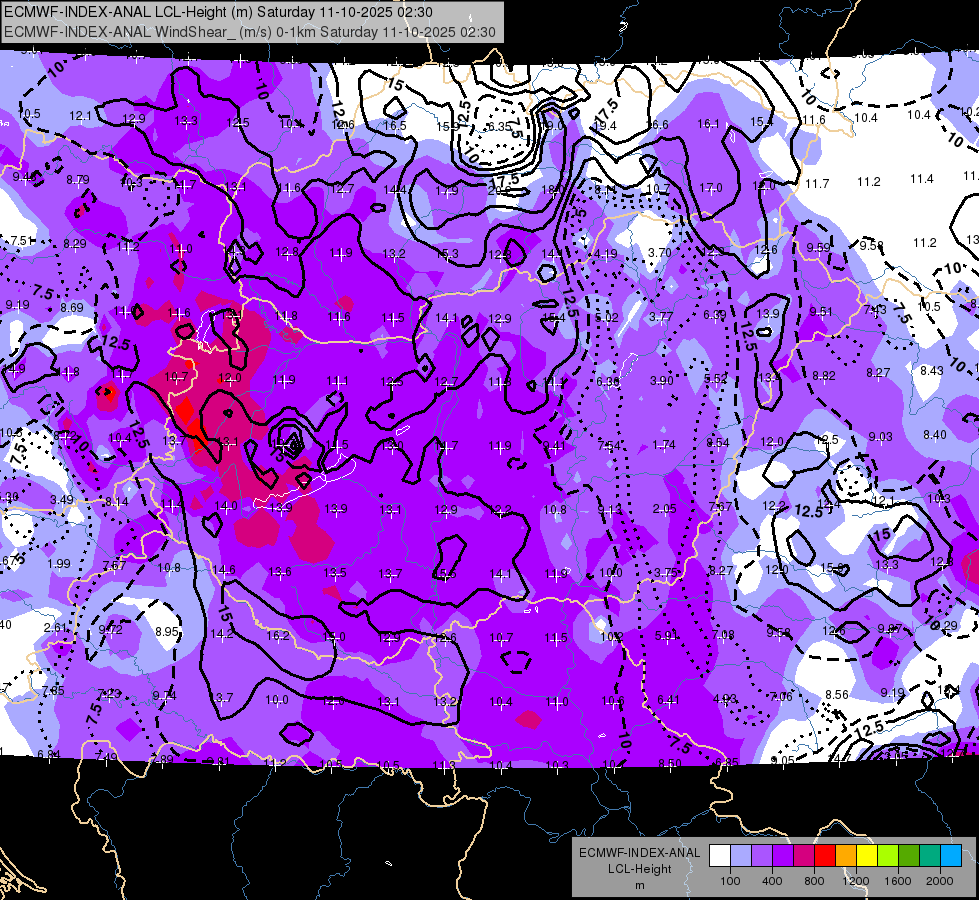
Task: Click the wind shear value '6.41'
Action: pyautogui.click(x=668, y=700)
